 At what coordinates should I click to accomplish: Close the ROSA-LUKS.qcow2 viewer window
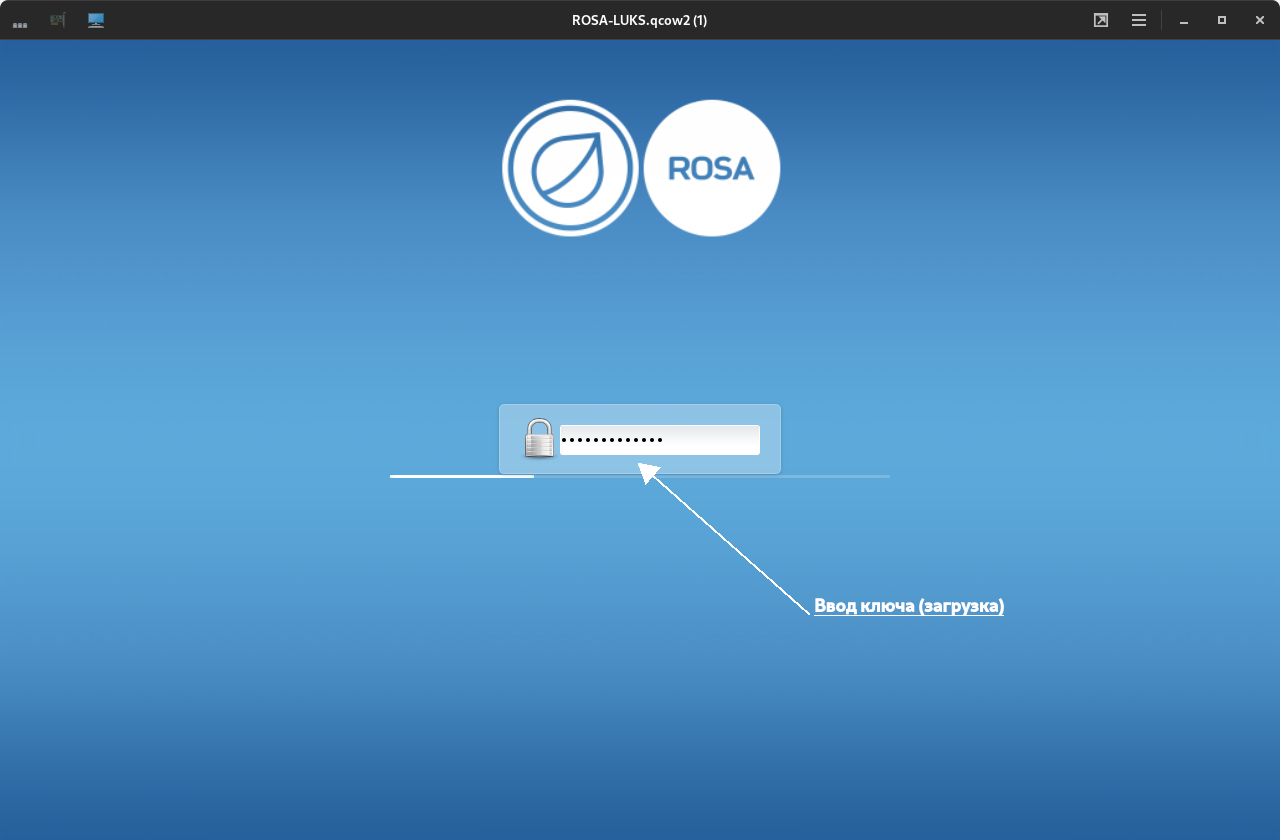[x=1259, y=20]
